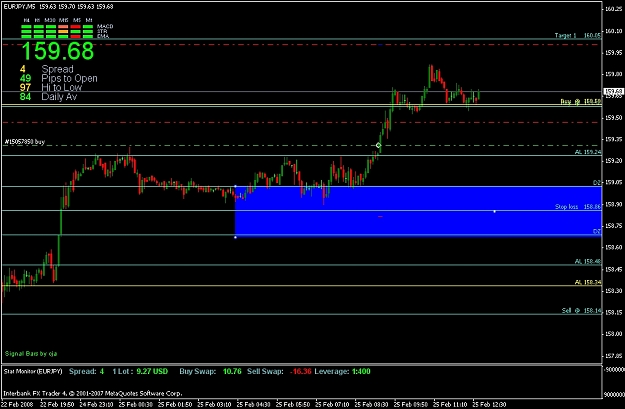Click the 158.60 price axis label
Screen dimensions: 625x409
[x=613, y=248]
